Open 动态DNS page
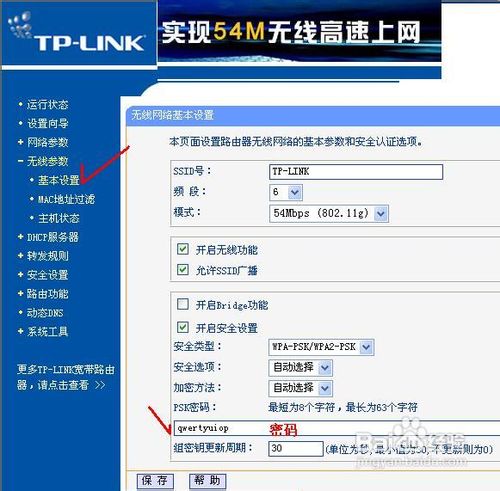The image size is (500, 491). [45, 313]
